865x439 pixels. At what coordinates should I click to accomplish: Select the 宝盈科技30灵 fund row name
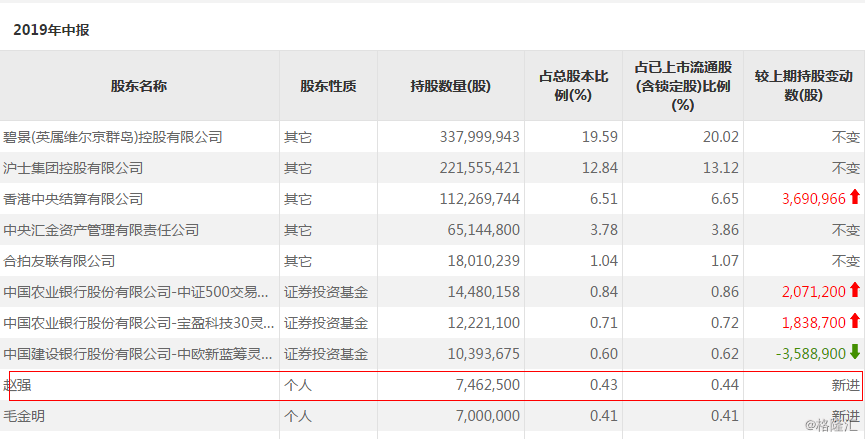[x=138, y=323]
